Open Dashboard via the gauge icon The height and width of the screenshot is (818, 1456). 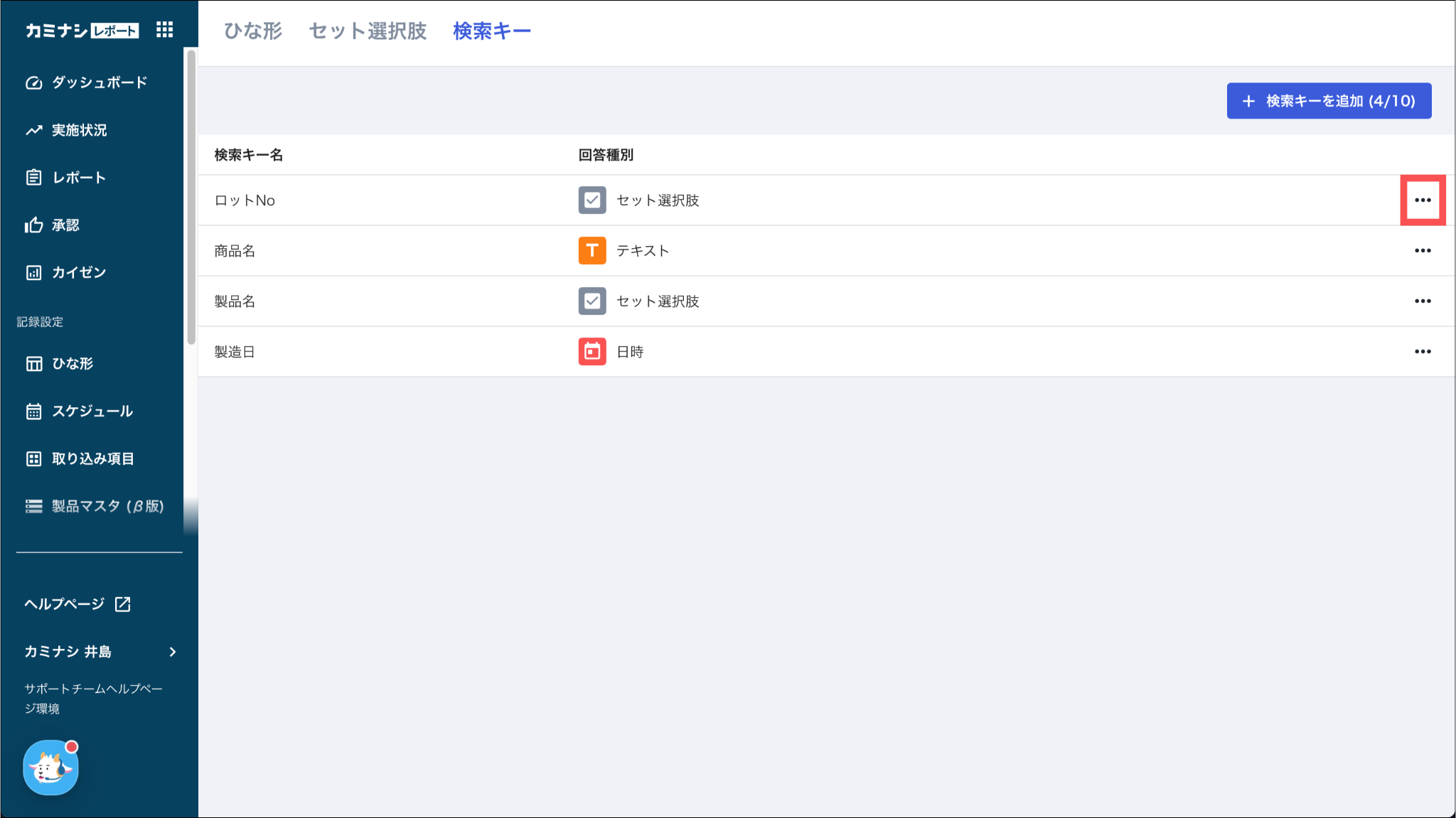tap(33, 82)
